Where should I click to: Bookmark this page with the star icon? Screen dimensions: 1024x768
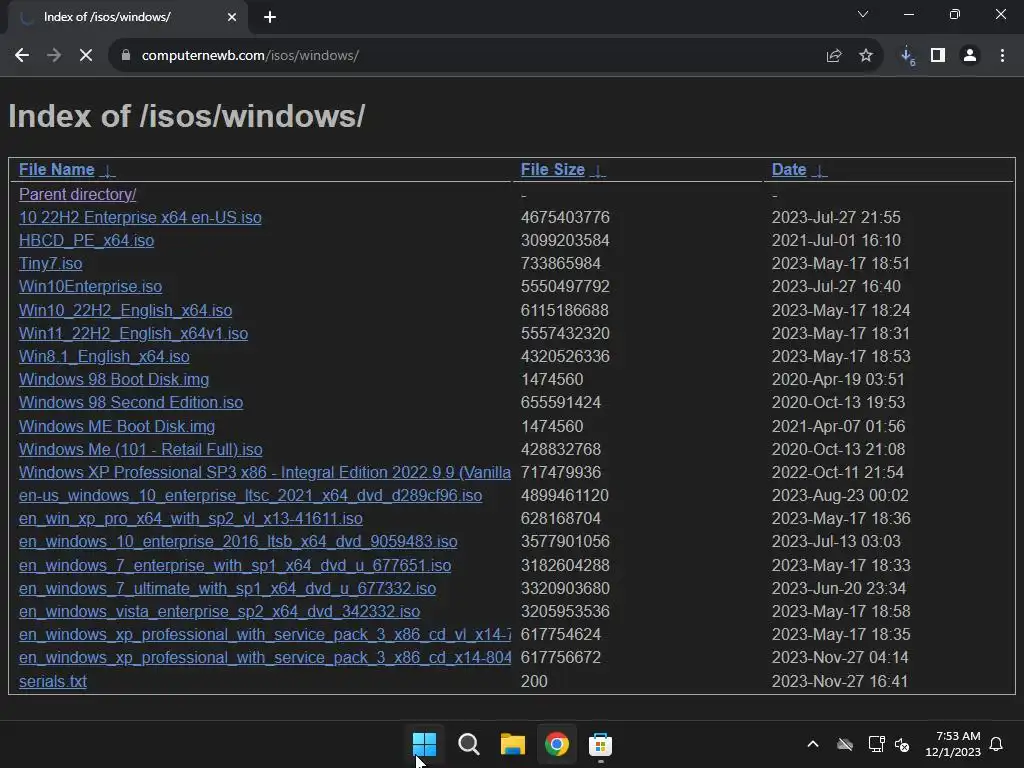[866, 56]
